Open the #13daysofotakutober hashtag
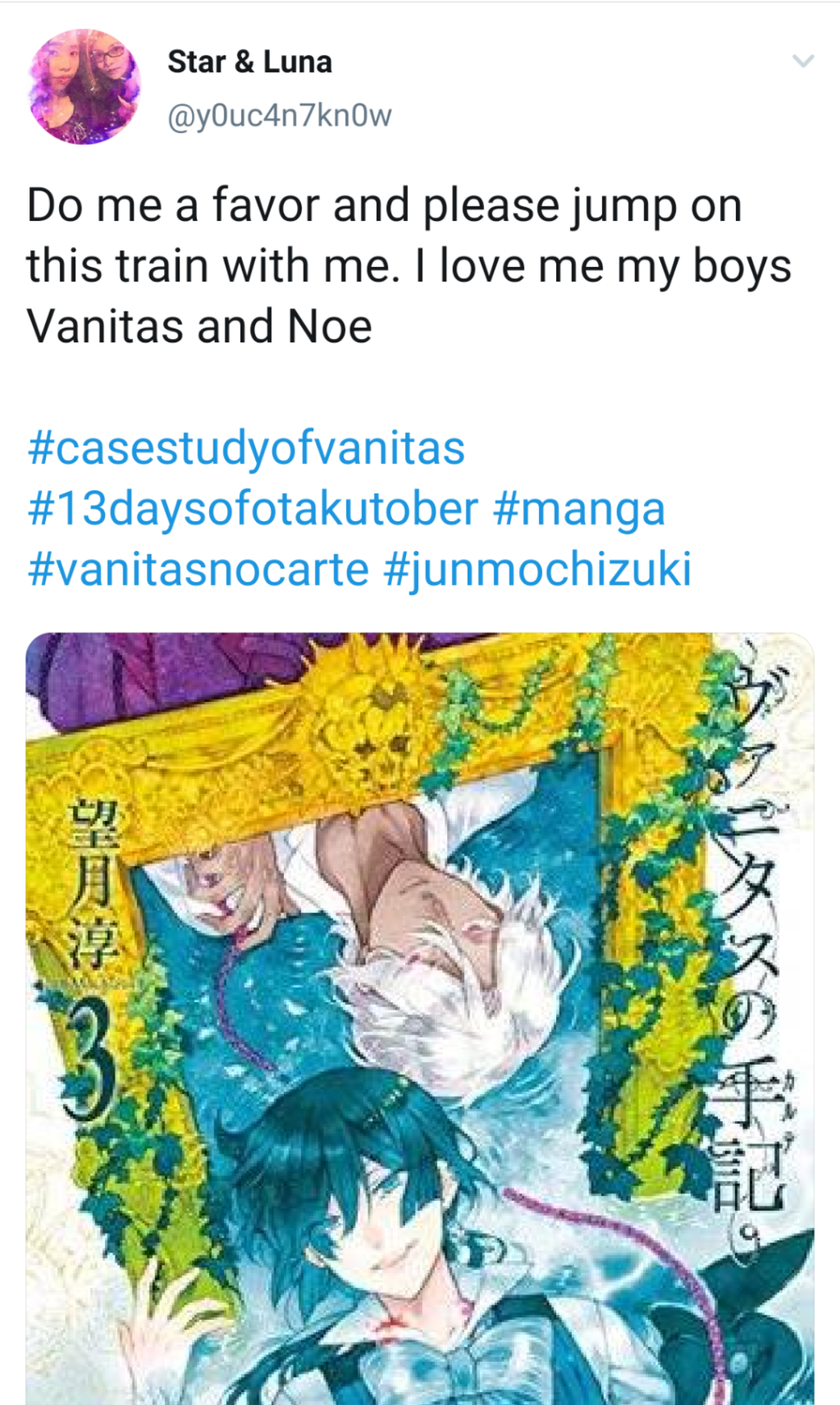 point(252,510)
